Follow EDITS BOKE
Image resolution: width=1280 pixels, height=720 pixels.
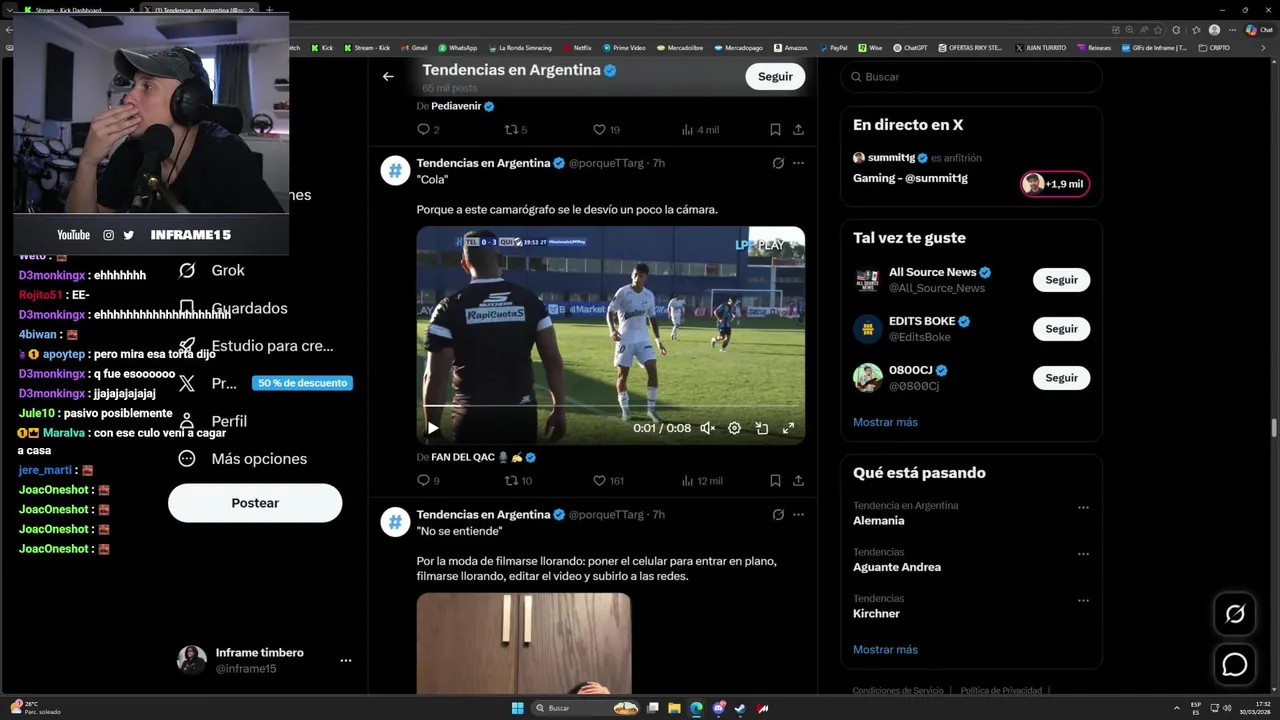(x=1061, y=329)
